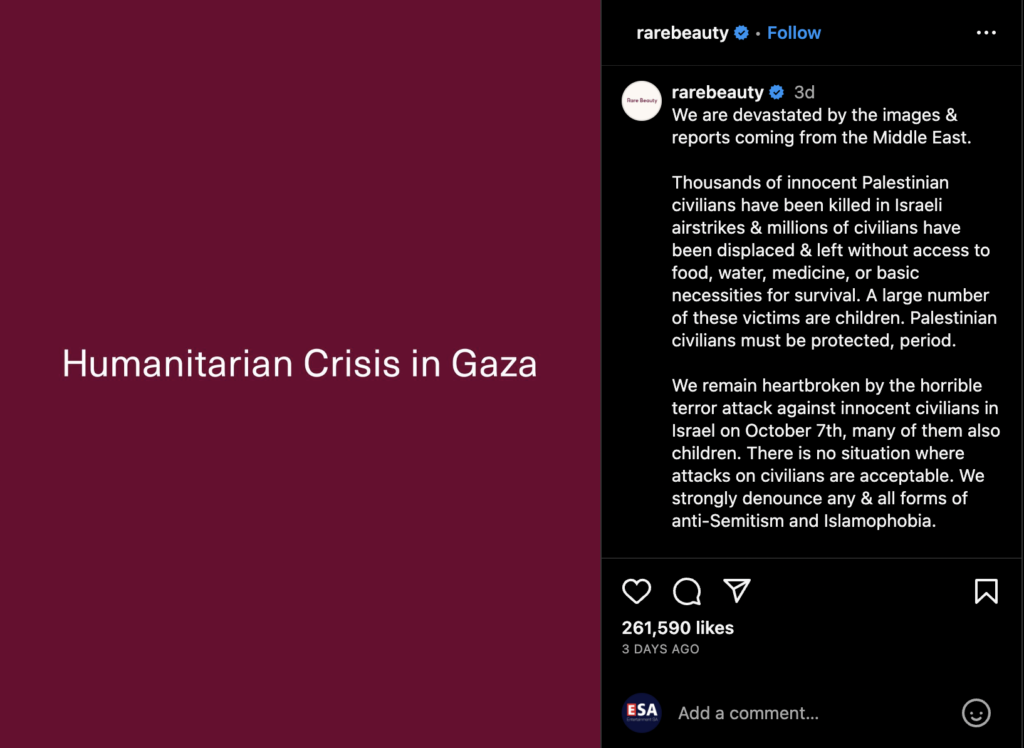Open rarebeauty username above the caption
The width and height of the screenshot is (1024, 748).
(x=718, y=92)
